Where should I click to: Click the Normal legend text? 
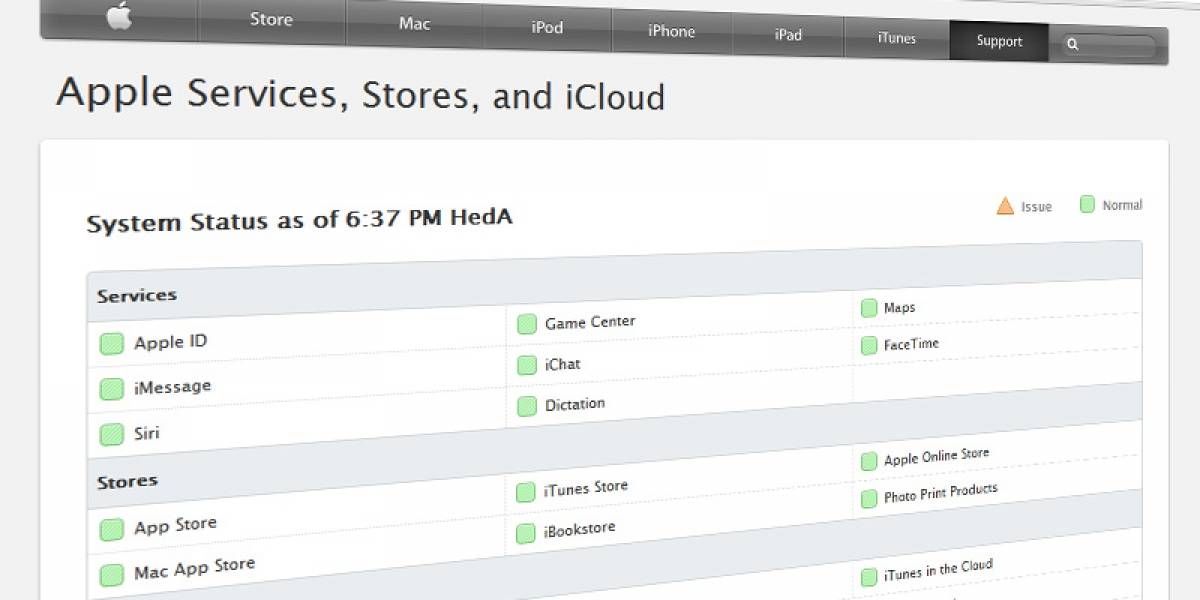(1122, 205)
